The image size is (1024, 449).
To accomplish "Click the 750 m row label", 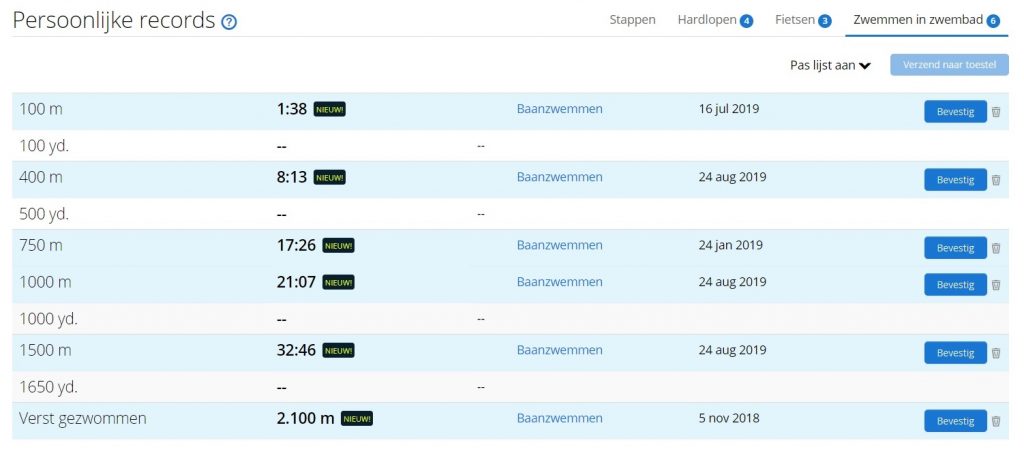I will coord(40,245).
